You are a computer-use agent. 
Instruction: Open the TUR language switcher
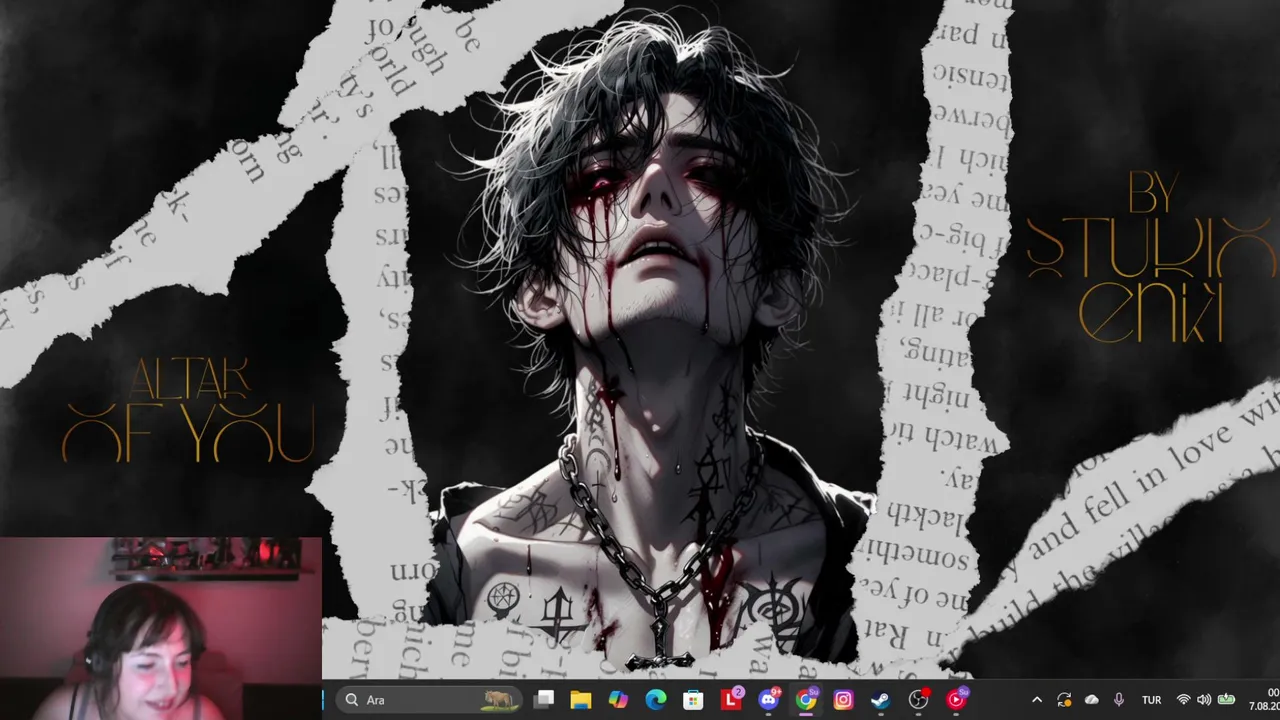tap(1151, 700)
